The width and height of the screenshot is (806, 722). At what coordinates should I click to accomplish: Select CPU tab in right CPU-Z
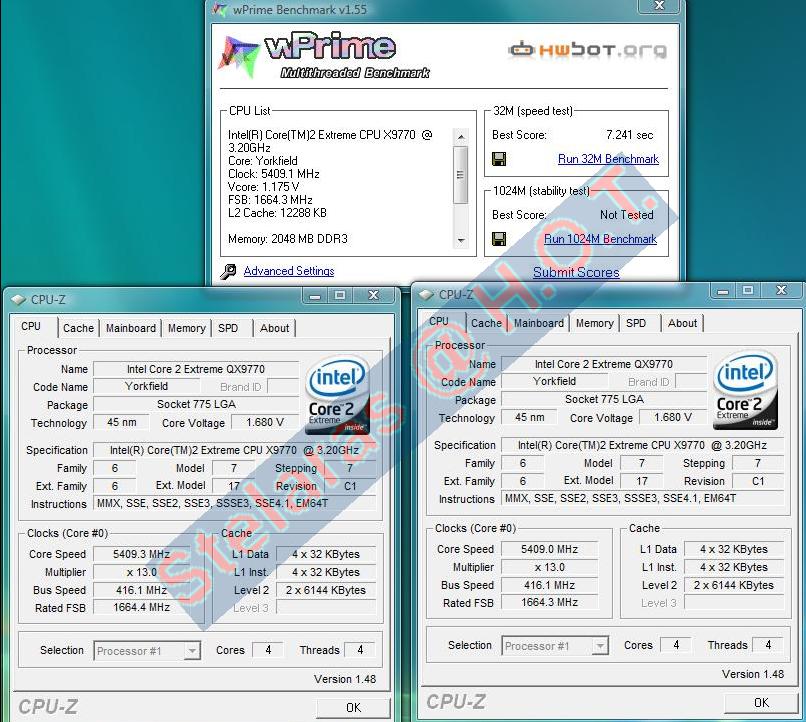tap(439, 321)
